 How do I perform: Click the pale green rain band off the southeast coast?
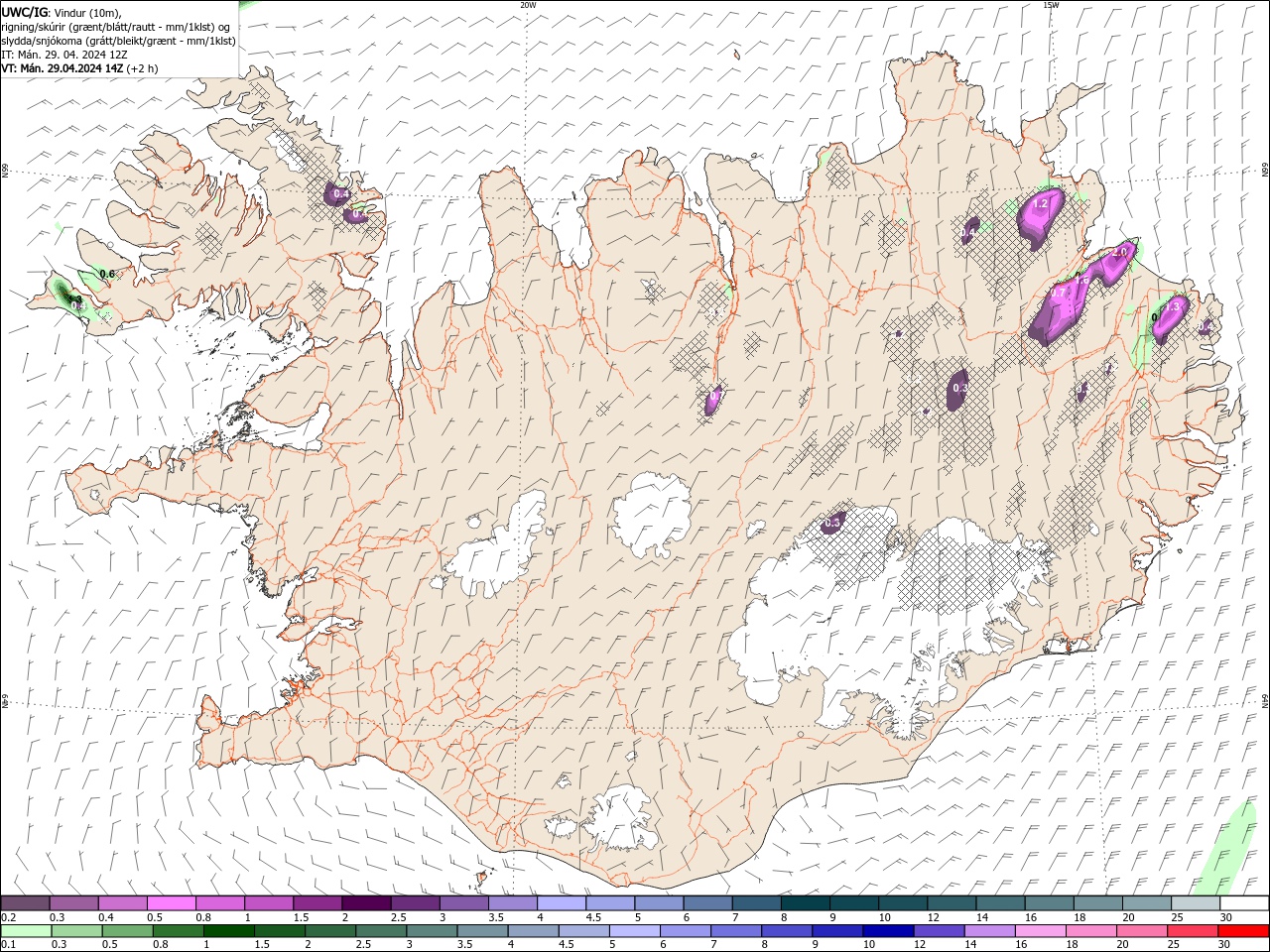tap(1225, 848)
